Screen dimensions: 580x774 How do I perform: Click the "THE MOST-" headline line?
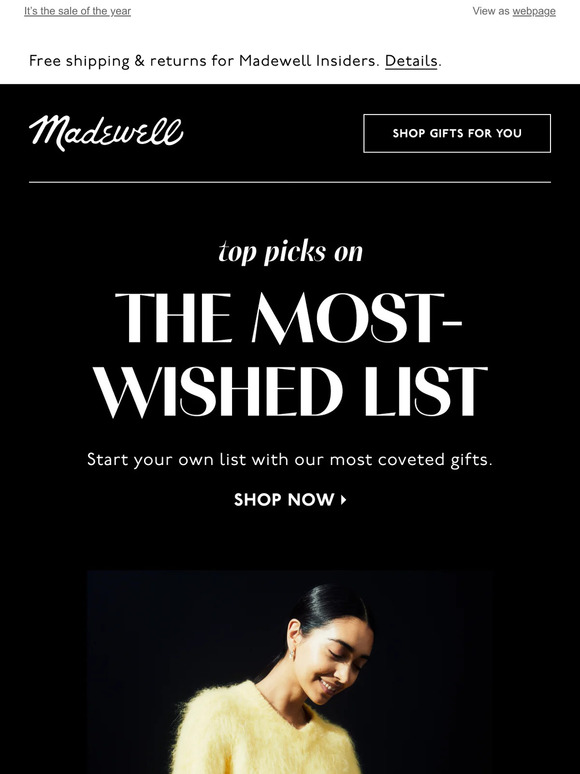coord(289,317)
